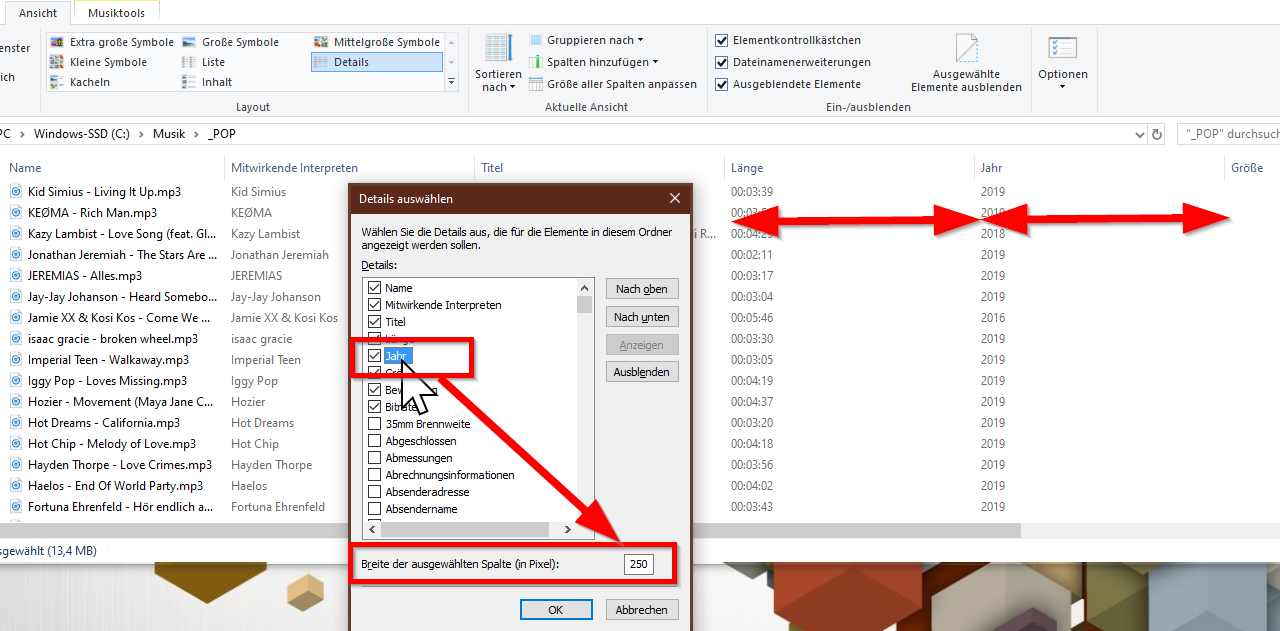Click mp3 icon of Haelos - End Of World Party
Image resolution: width=1280 pixels, height=631 pixels.
tap(16, 485)
